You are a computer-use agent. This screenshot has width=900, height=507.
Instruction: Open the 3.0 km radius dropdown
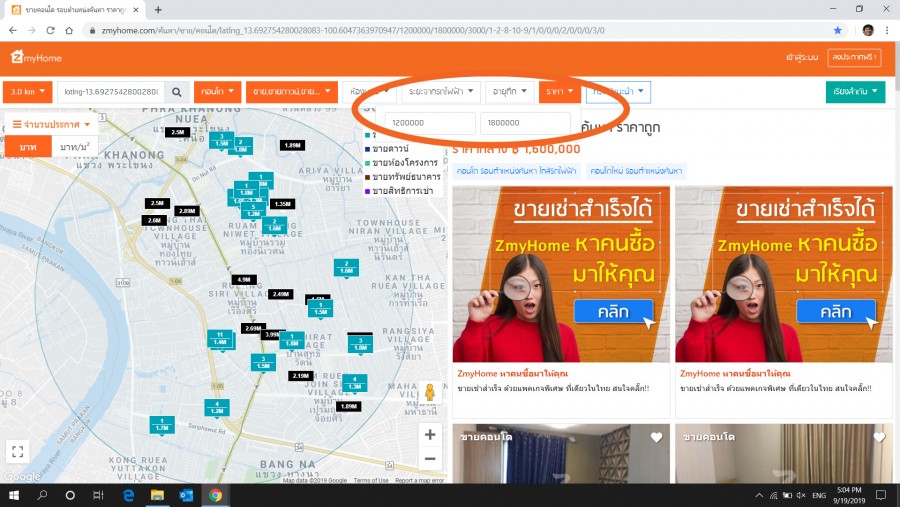[28, 92]
